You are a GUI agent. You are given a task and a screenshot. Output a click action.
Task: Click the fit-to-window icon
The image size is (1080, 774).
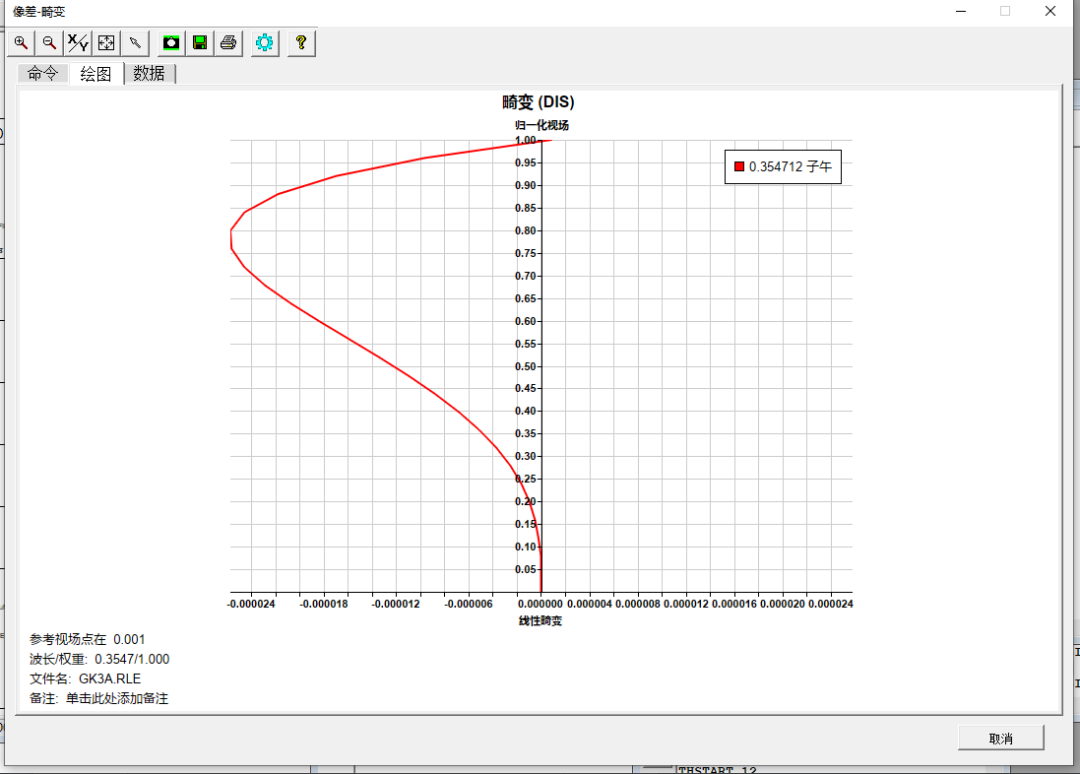[106, 43]
